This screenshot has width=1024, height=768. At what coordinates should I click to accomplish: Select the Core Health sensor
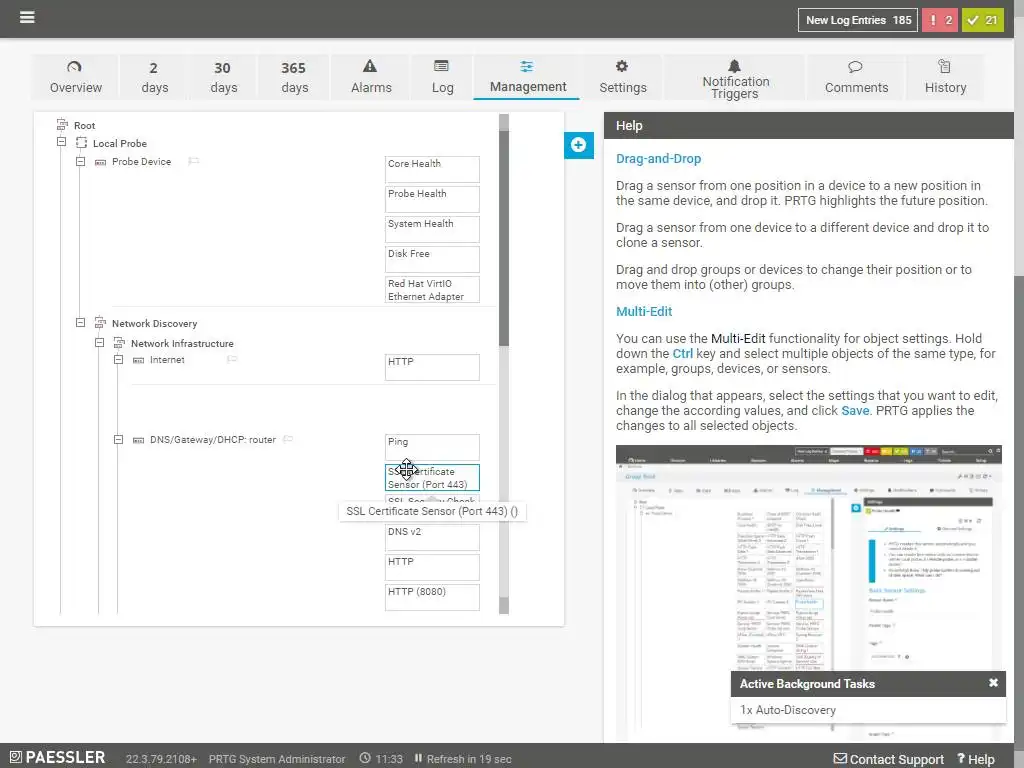tap(432, 169)
